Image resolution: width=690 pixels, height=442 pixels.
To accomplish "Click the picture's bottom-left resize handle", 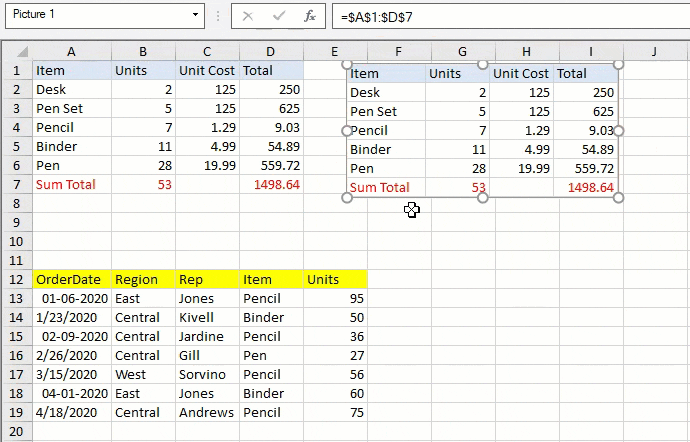I will (x=348, y=197).
